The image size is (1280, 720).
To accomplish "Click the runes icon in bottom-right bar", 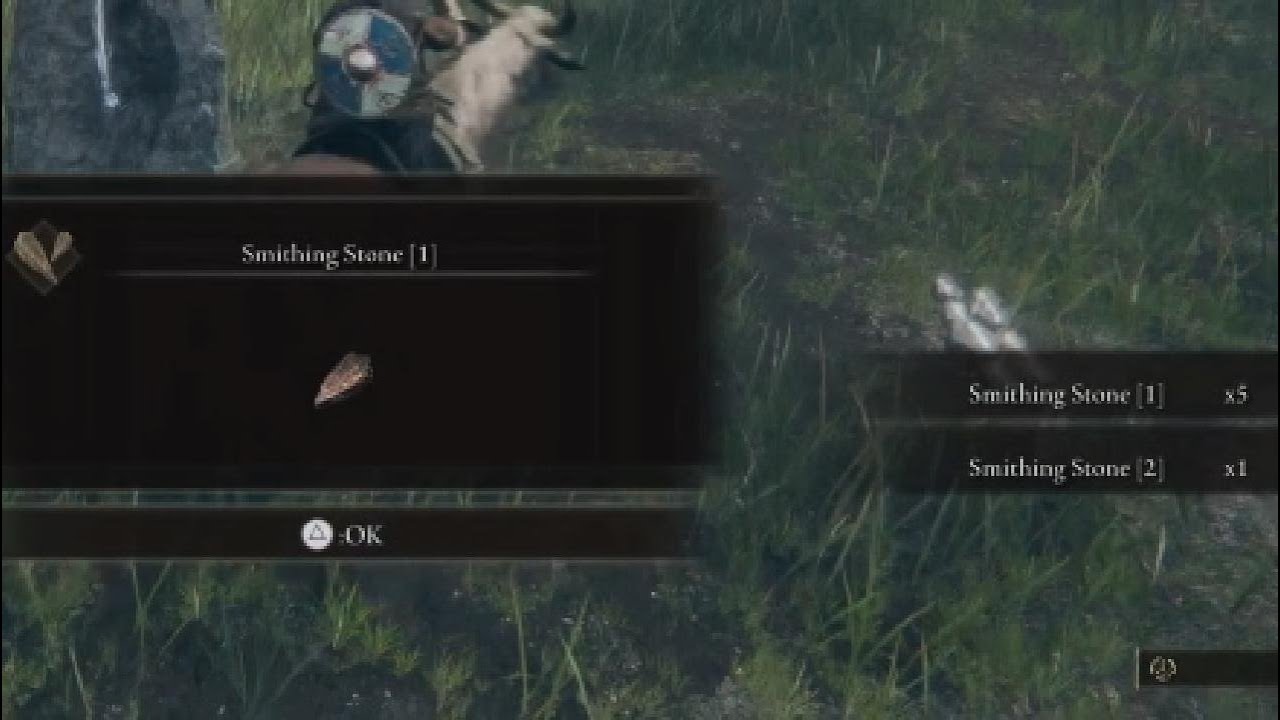I will tap(1163, 668).
